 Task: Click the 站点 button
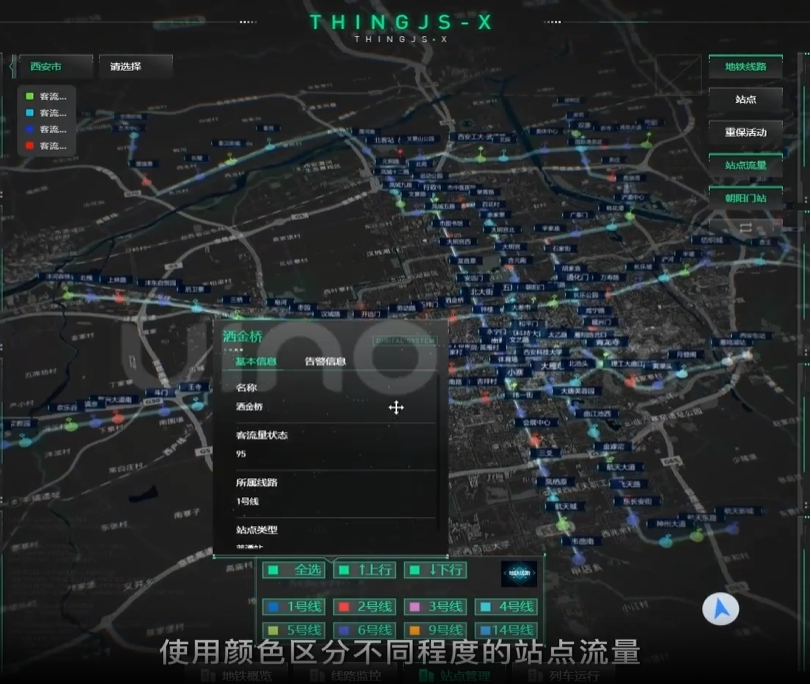pos(745,99)
